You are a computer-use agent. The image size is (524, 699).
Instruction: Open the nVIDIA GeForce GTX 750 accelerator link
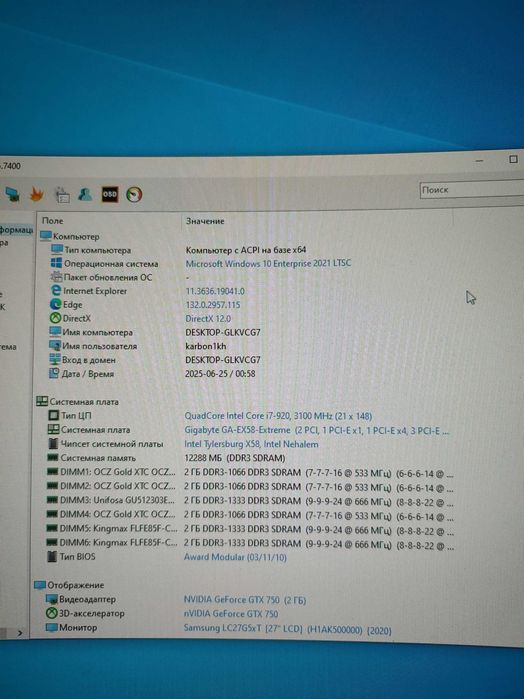tap(231, 614)
